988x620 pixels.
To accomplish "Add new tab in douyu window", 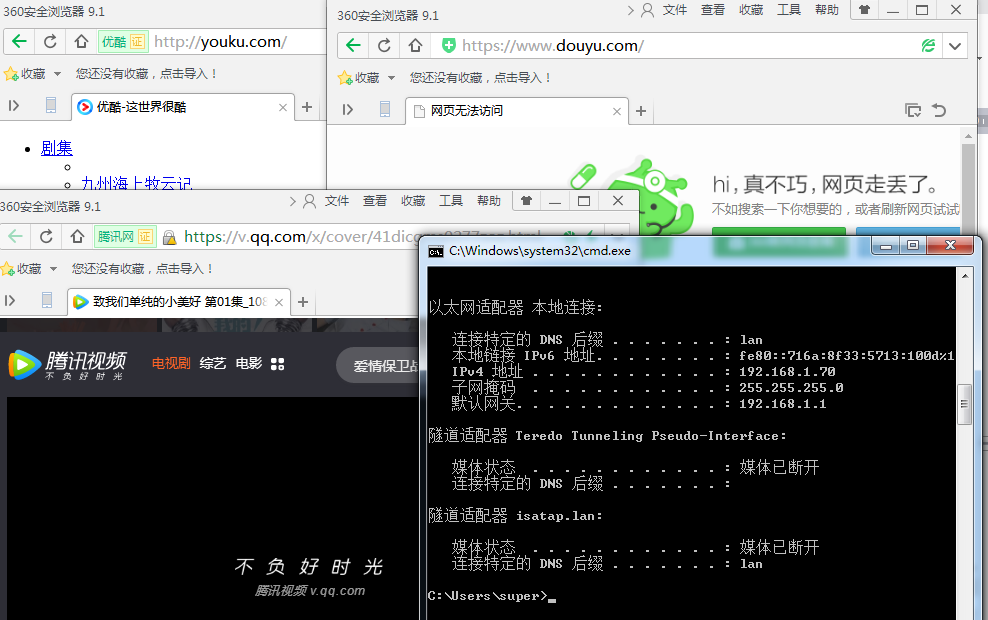I will click(641, 111).
